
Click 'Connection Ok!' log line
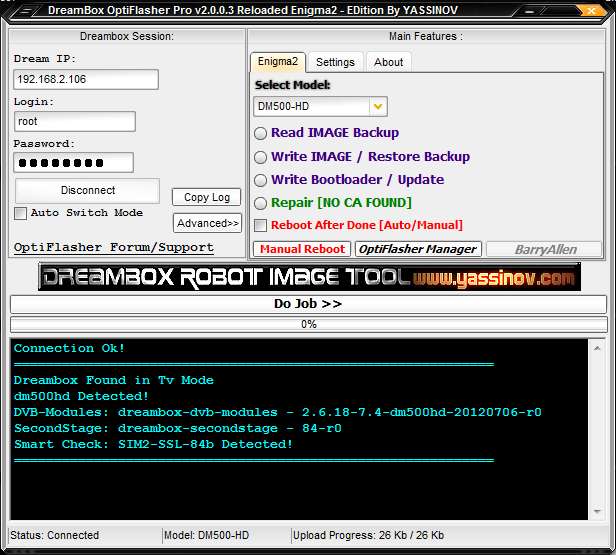pos(69,348)
